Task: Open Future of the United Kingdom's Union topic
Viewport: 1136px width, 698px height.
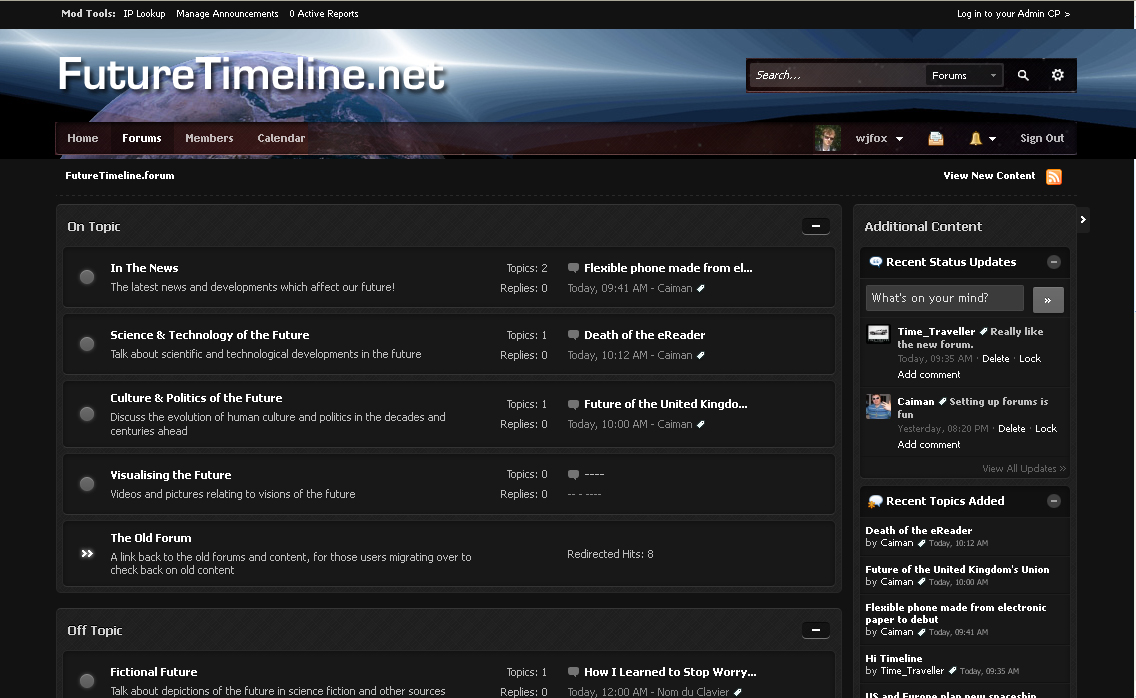Action: [x=957, y=570]
